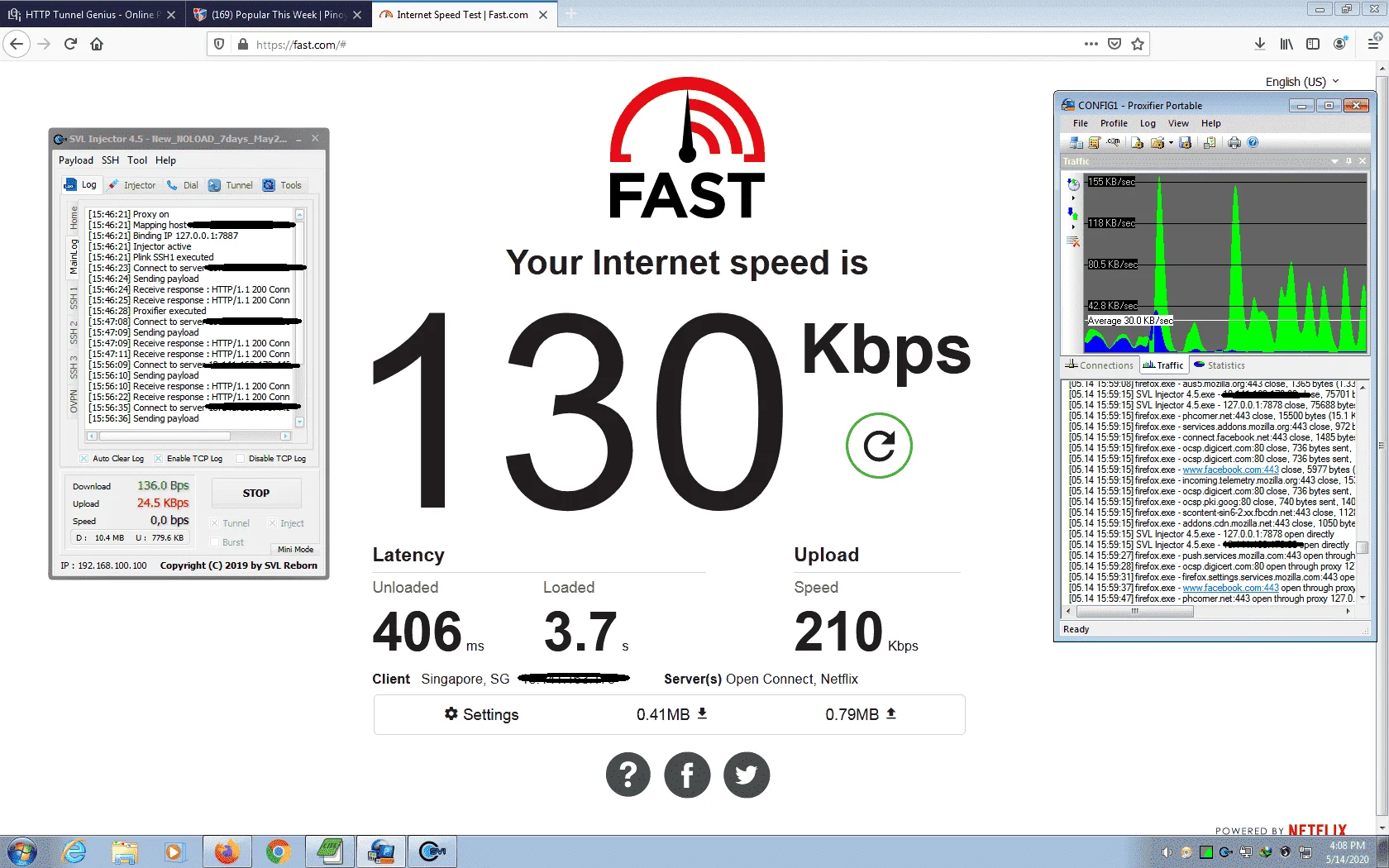
Task: Toggle Auto Clear Log checkbox
Action: click(x=84, y=459)
